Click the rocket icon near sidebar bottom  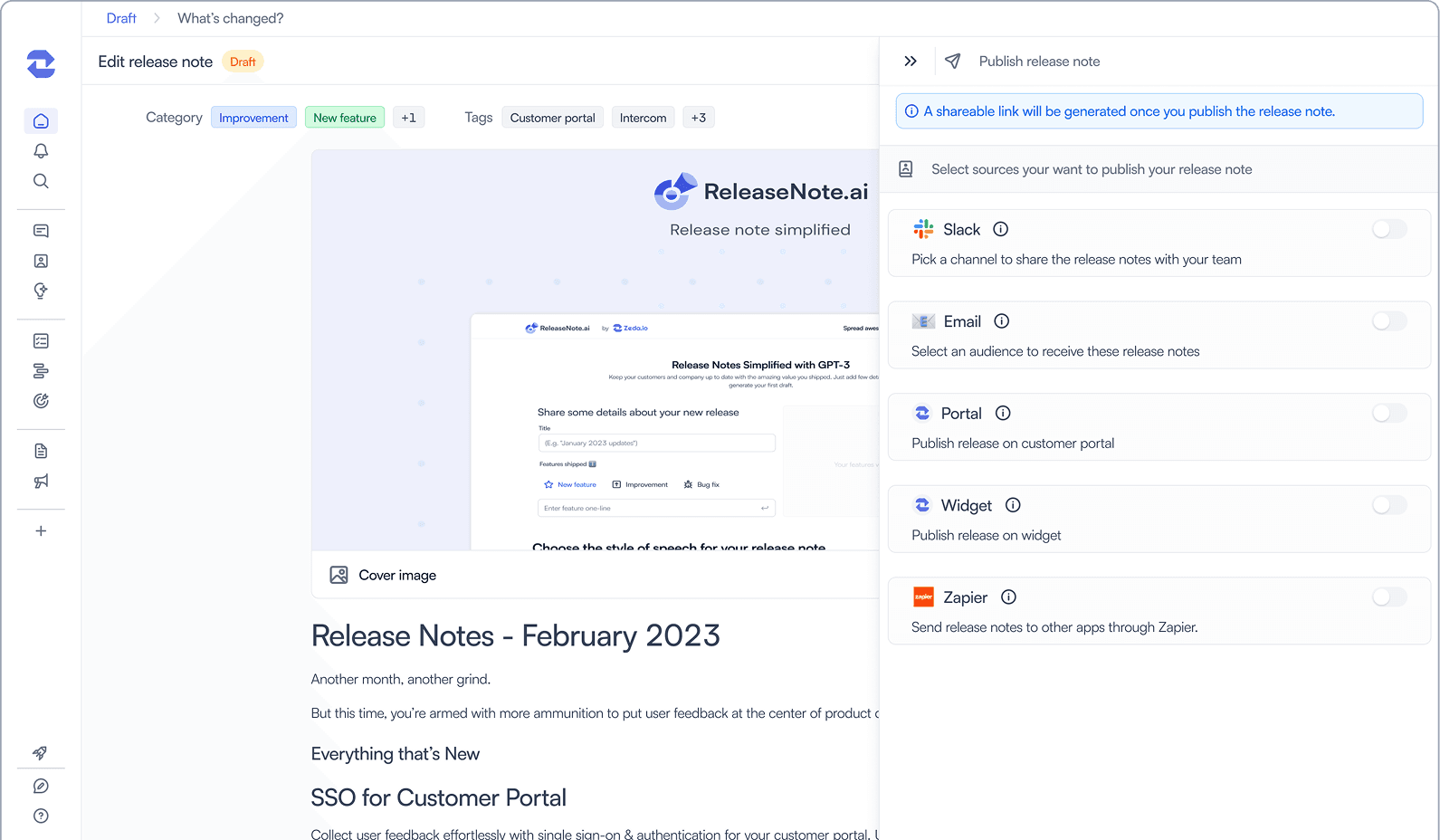(x=41, y=753)
